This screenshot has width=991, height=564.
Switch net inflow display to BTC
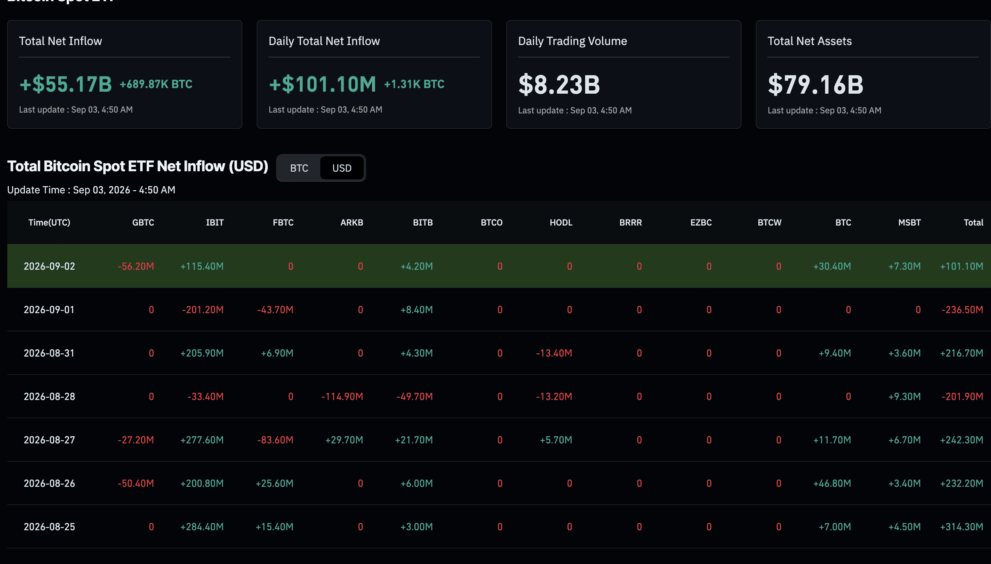click(x=299, y=168)
